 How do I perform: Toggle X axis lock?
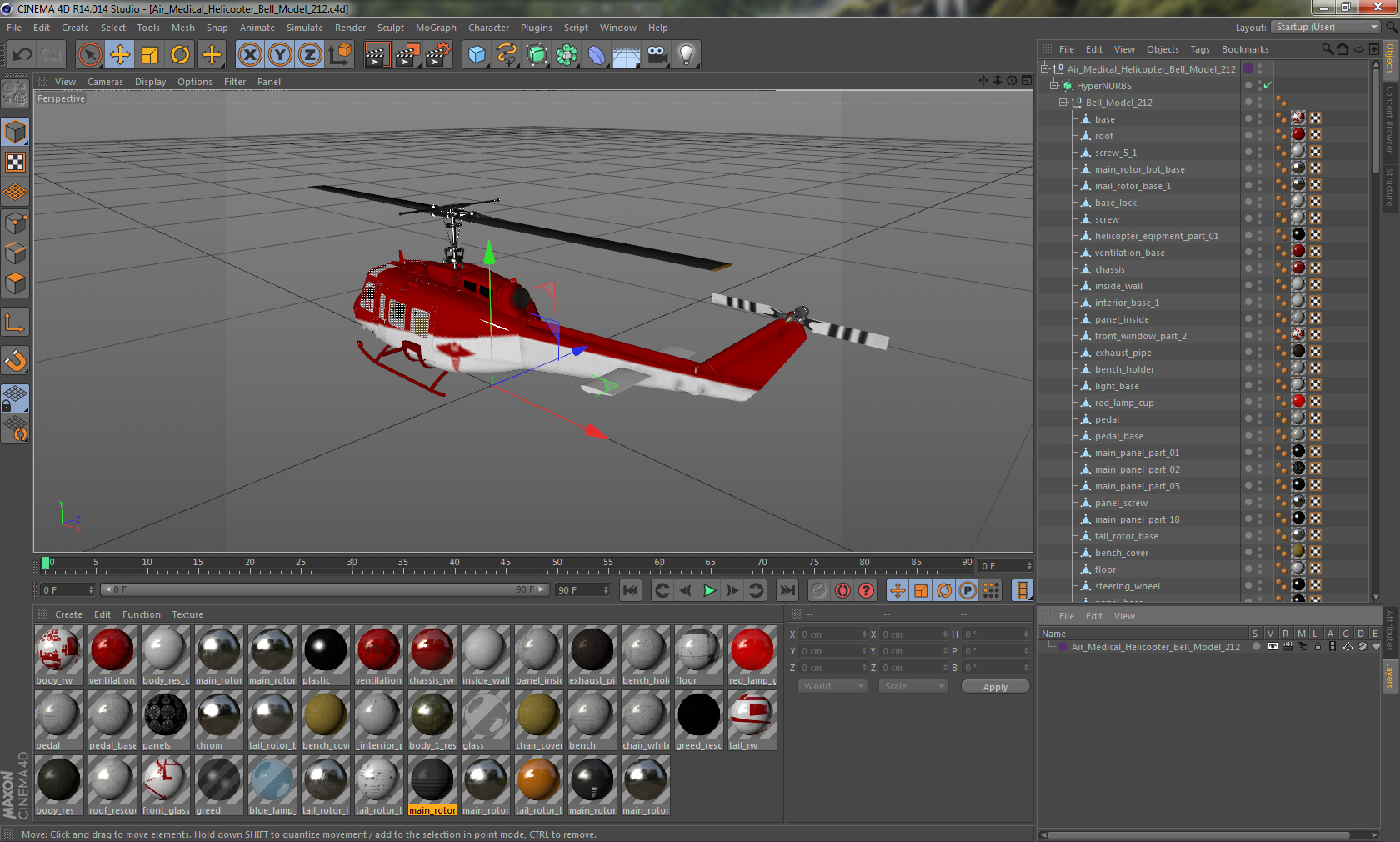[x=250, y=55]
